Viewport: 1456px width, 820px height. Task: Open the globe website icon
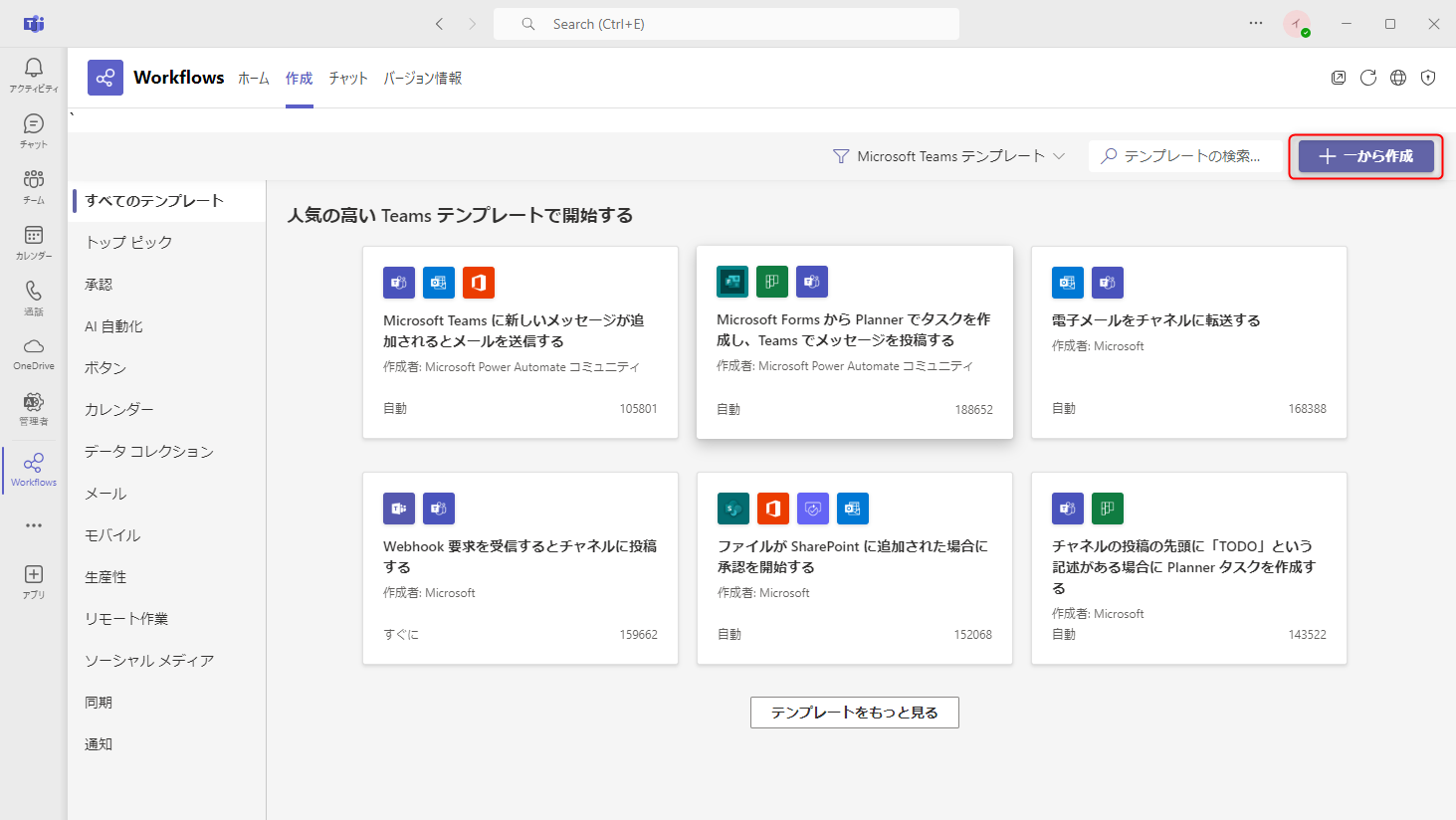[x=1398, y=78]
